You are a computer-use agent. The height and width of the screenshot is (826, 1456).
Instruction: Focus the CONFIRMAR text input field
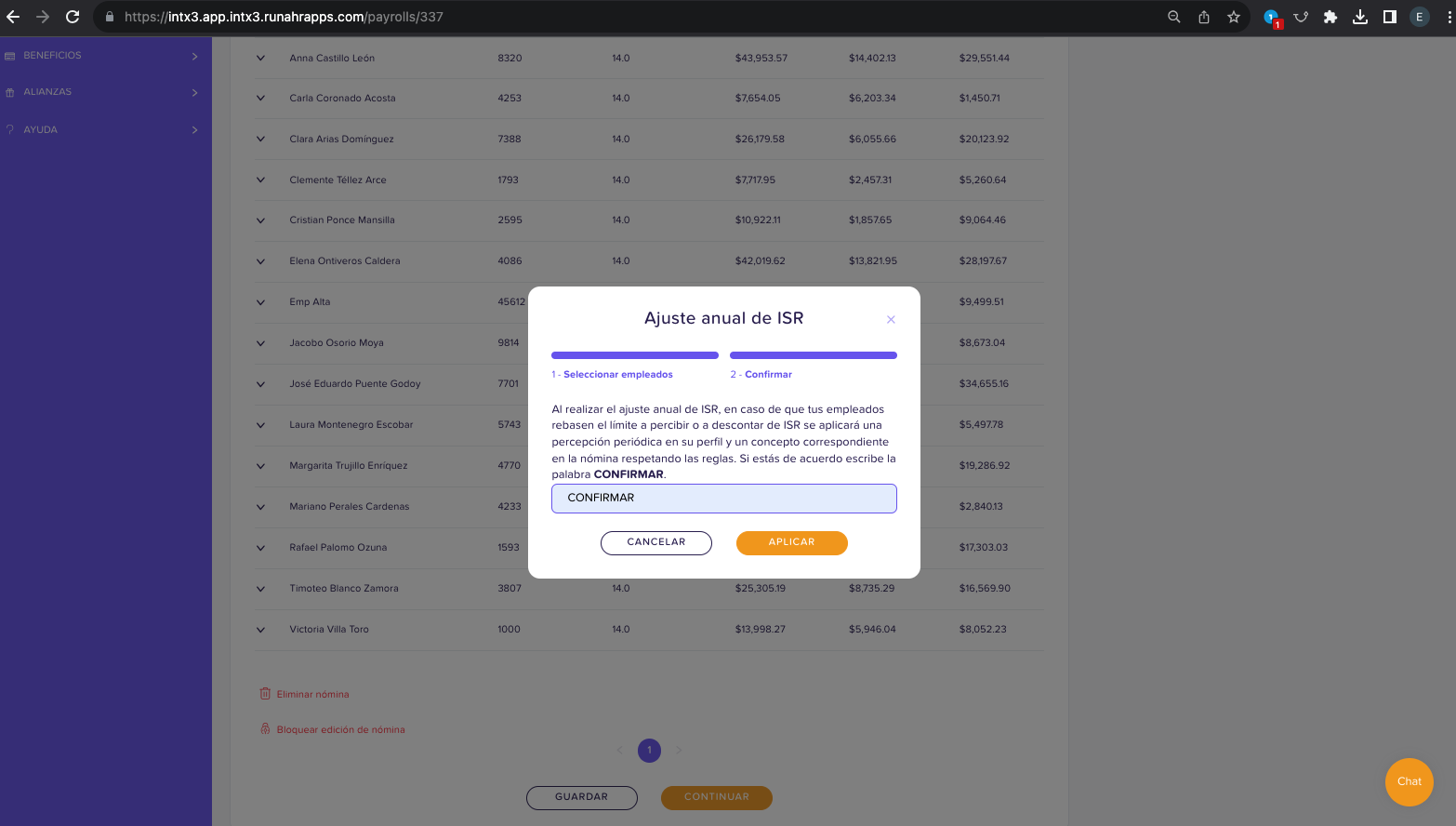click(723, 498)
